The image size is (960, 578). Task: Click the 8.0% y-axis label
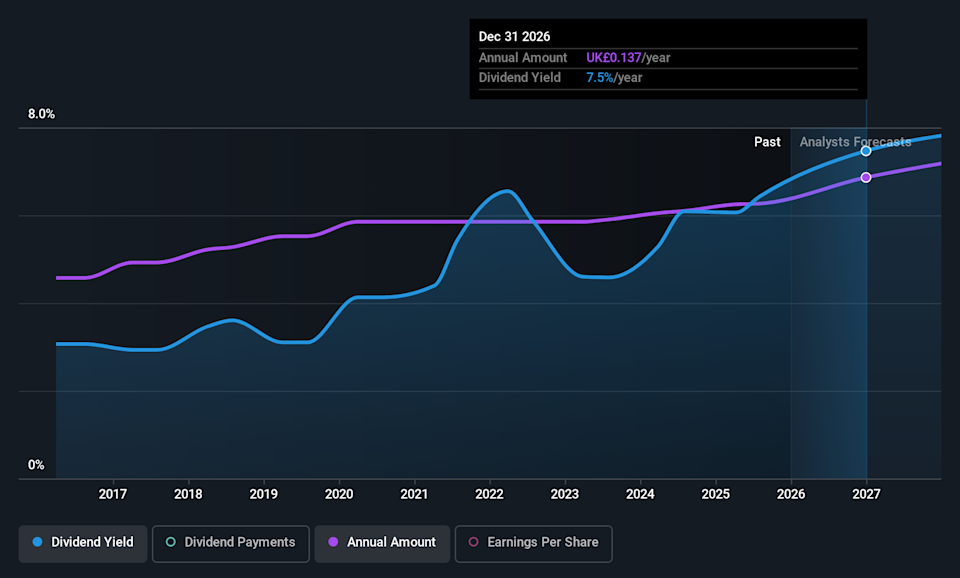tap(41, 114)
